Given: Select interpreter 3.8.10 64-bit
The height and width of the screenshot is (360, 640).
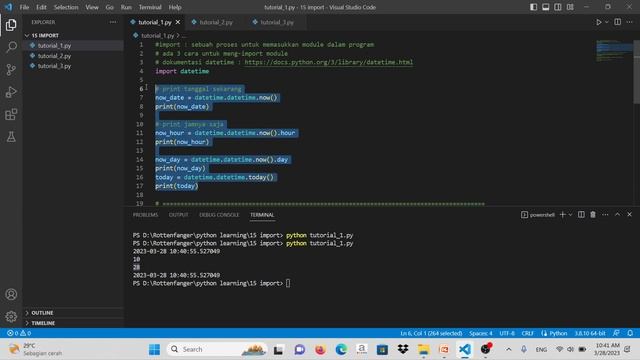Looking at the screenshot, I should [590, 333].
